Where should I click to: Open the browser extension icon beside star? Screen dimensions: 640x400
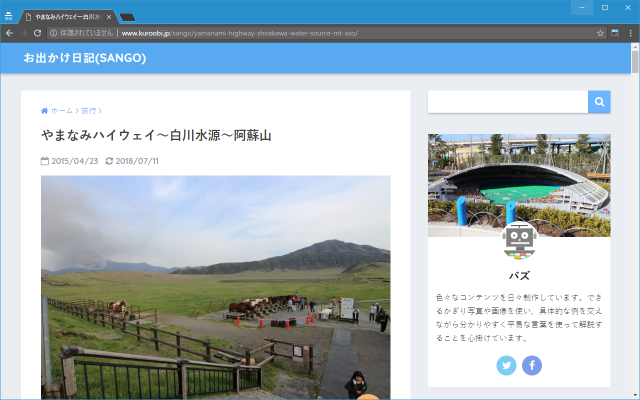(x=615, y=33)
